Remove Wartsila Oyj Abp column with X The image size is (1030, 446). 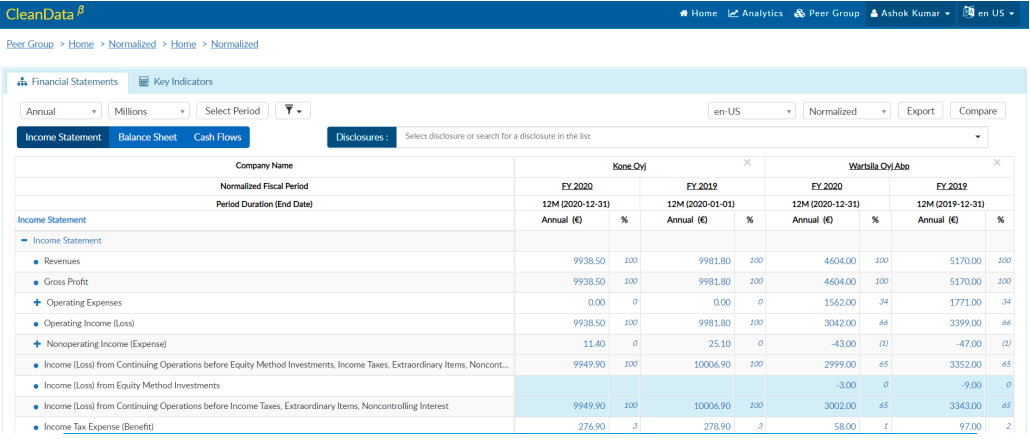pos(997,163)
